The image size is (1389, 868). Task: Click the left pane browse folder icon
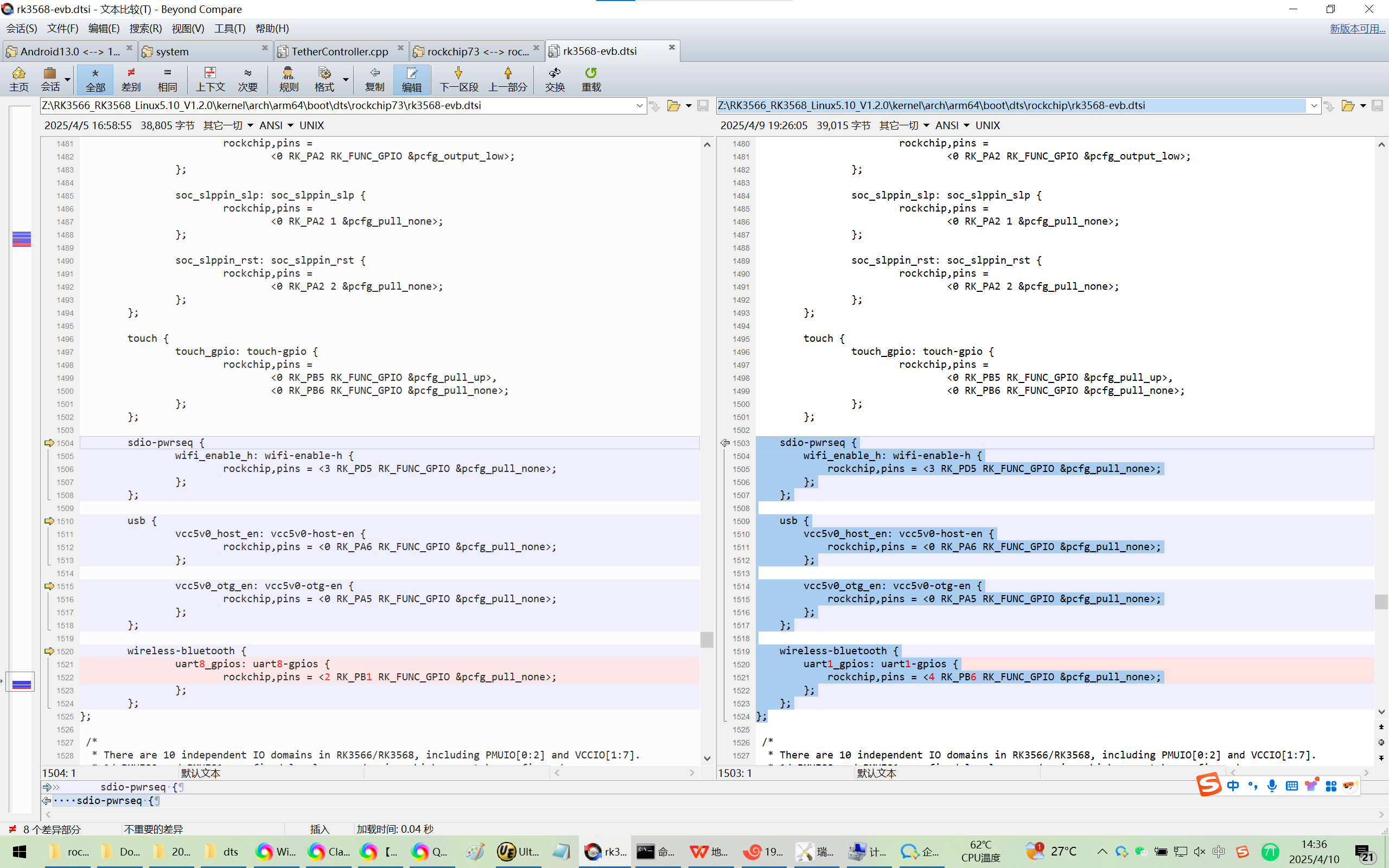[x=673, y=106]
